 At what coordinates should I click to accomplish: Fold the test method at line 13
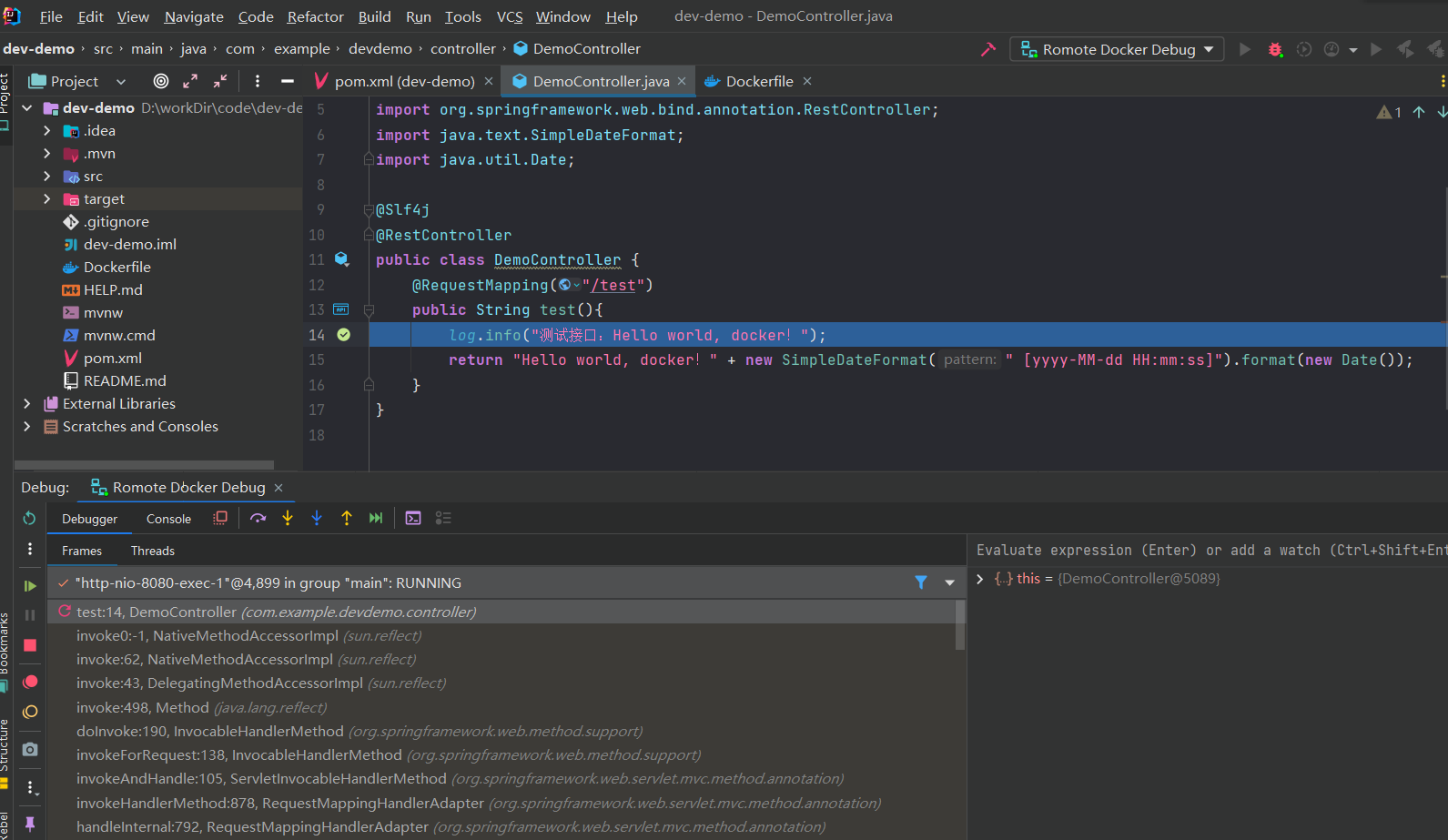click(x=369, y=310)
